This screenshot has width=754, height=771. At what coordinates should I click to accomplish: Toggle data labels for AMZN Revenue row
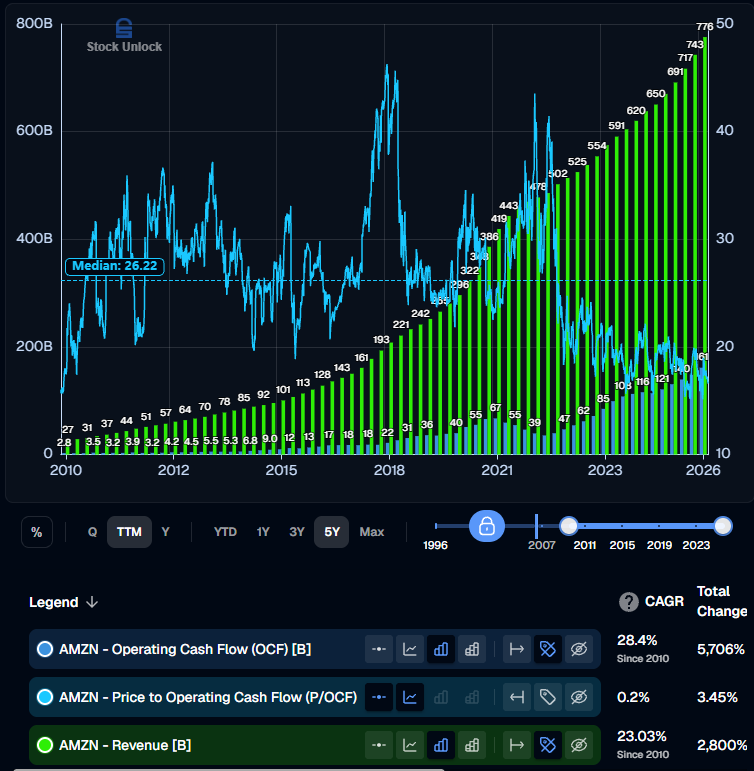(x=547, y=745)
